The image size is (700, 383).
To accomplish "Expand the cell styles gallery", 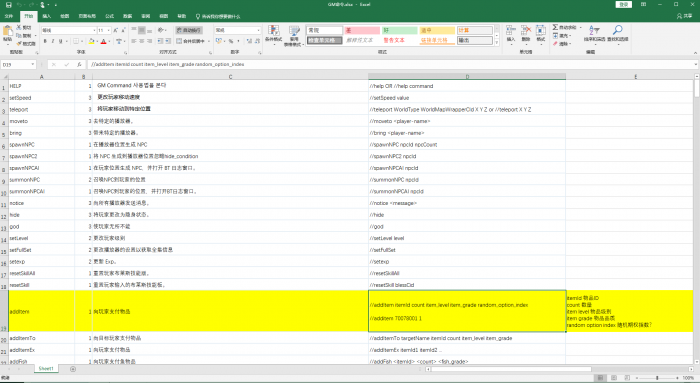I will click(497, 43).
